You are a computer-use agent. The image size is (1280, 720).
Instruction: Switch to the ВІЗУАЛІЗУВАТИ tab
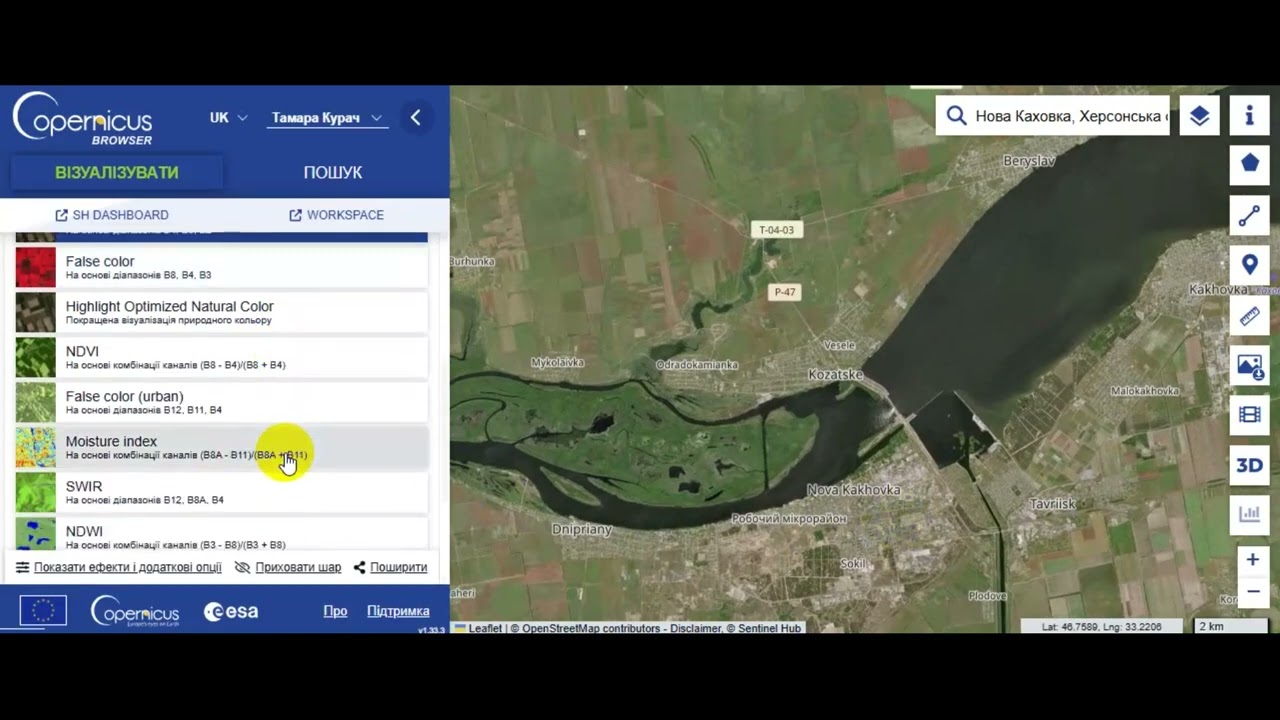(x=117, y=172)
